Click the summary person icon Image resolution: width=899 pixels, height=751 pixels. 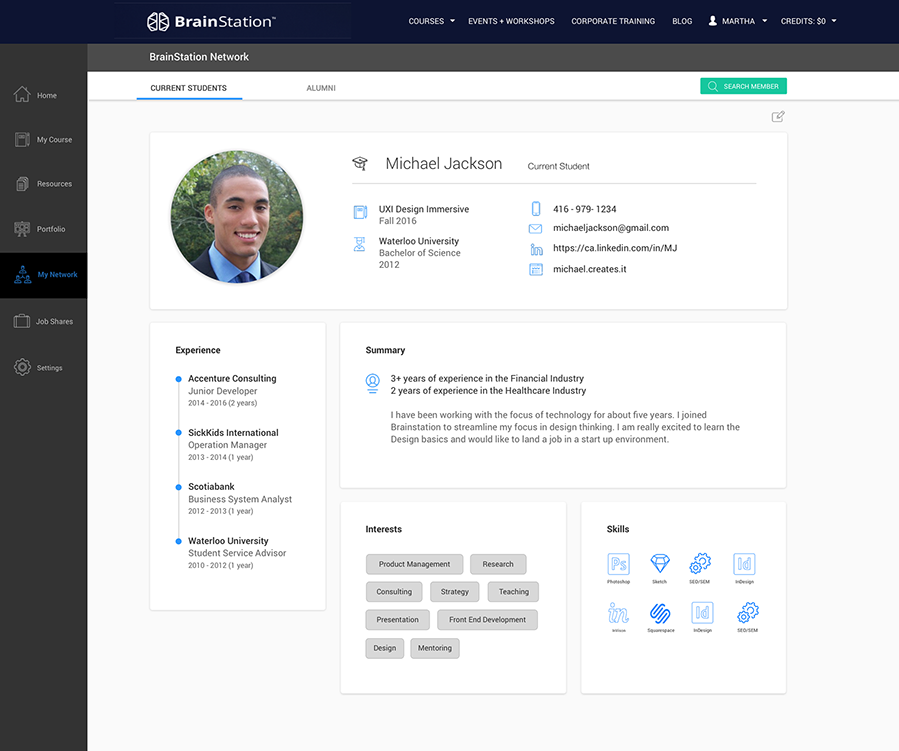click(373, 383)
